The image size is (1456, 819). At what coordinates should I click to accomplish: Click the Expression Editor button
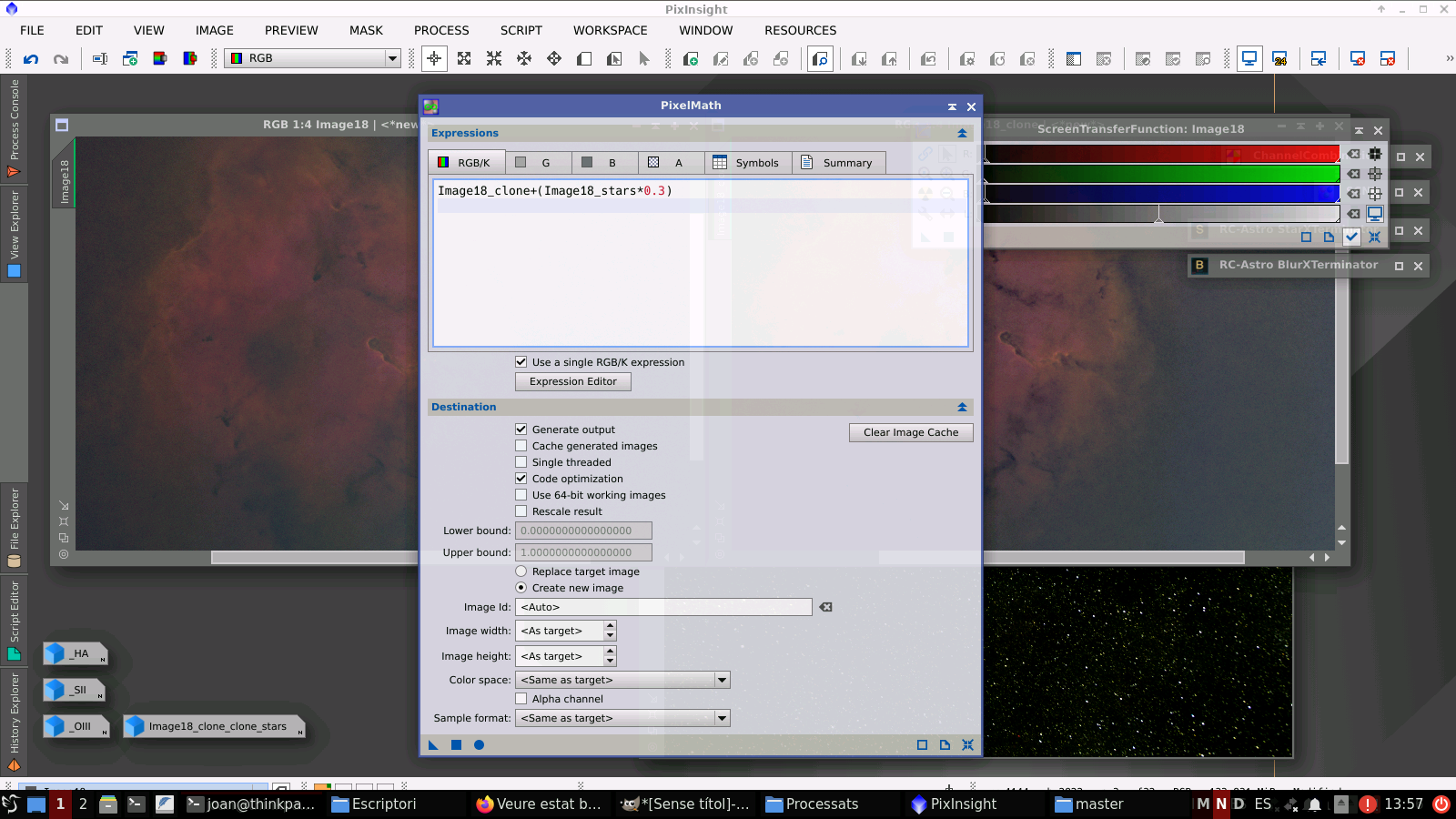572,381
